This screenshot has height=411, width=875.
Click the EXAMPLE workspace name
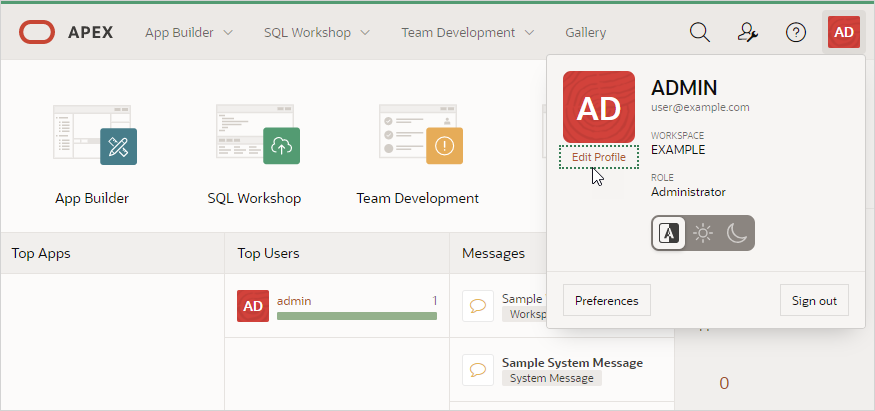(678, 149)
